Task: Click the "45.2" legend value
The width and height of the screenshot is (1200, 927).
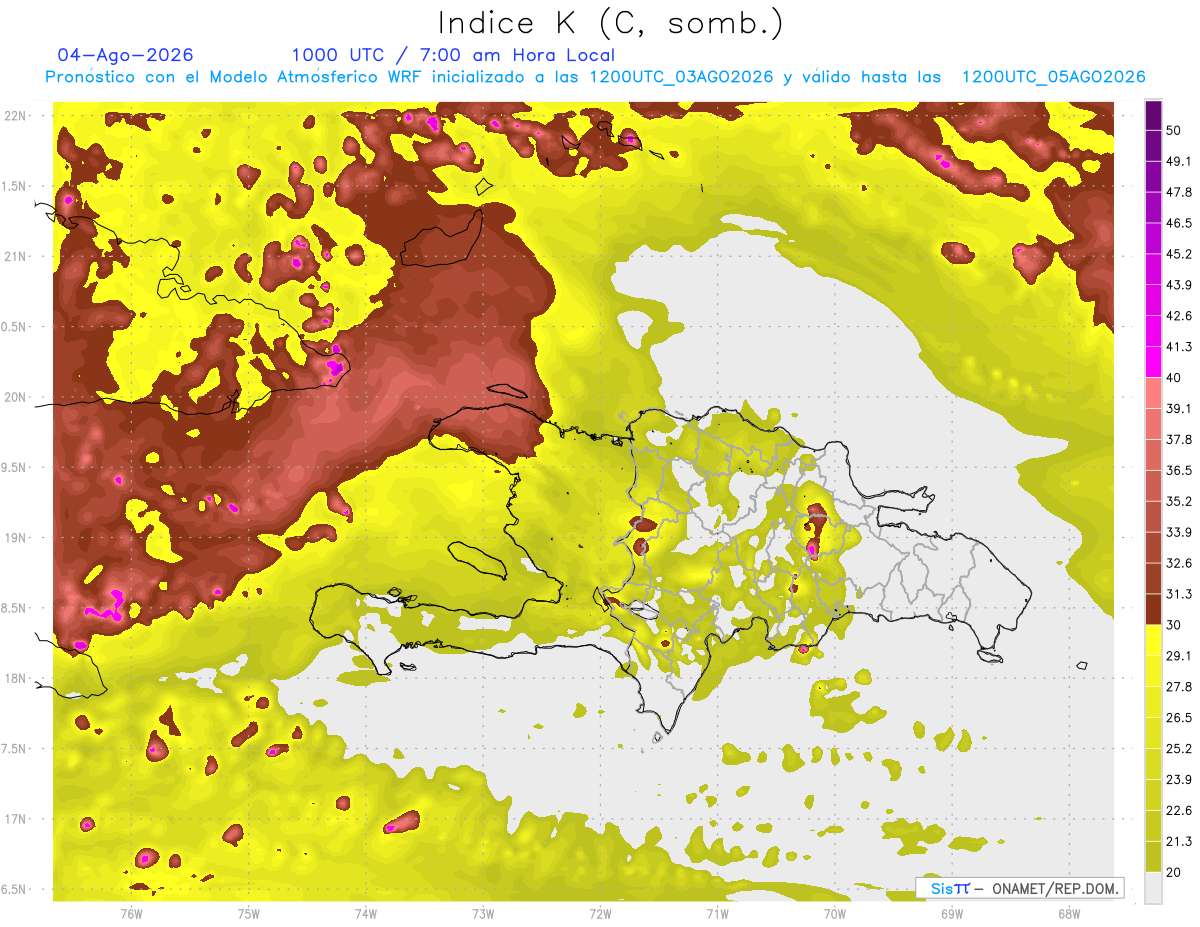Action: click(1179, 254)
